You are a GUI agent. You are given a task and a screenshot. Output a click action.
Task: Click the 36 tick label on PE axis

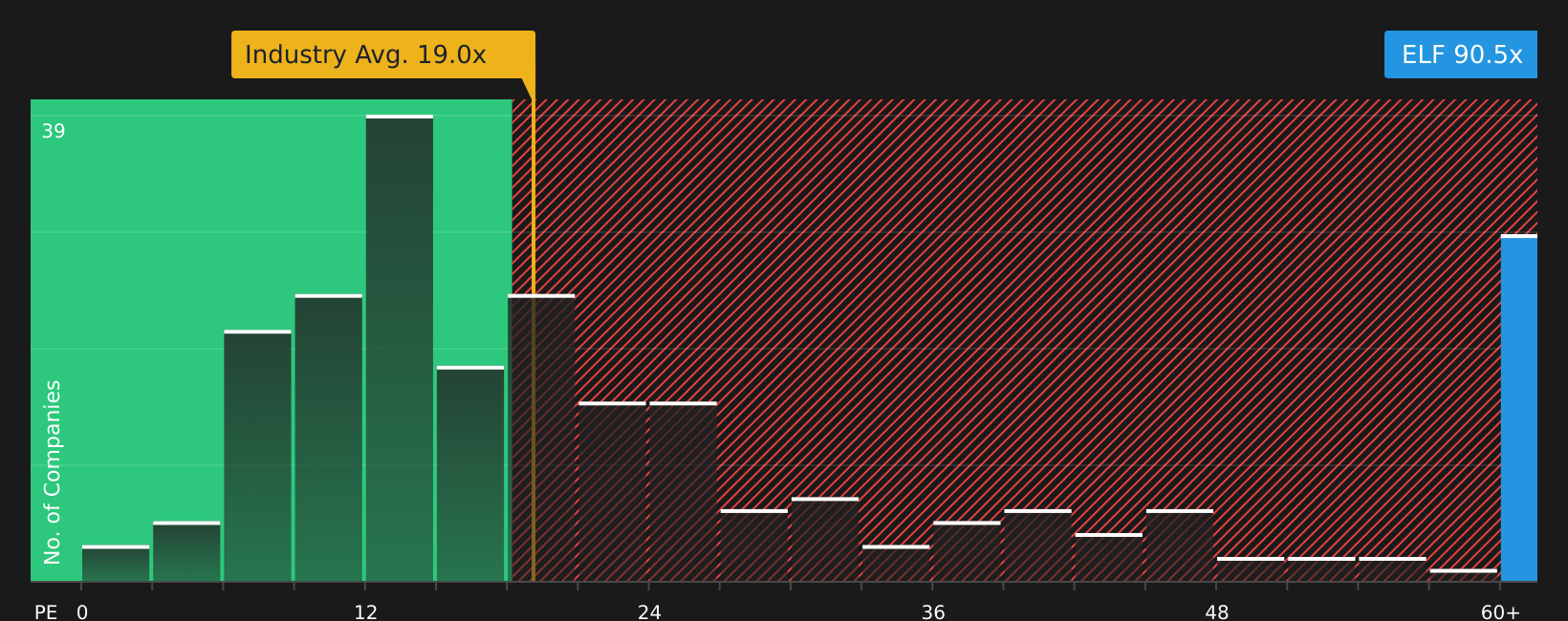tap(933, 612)
